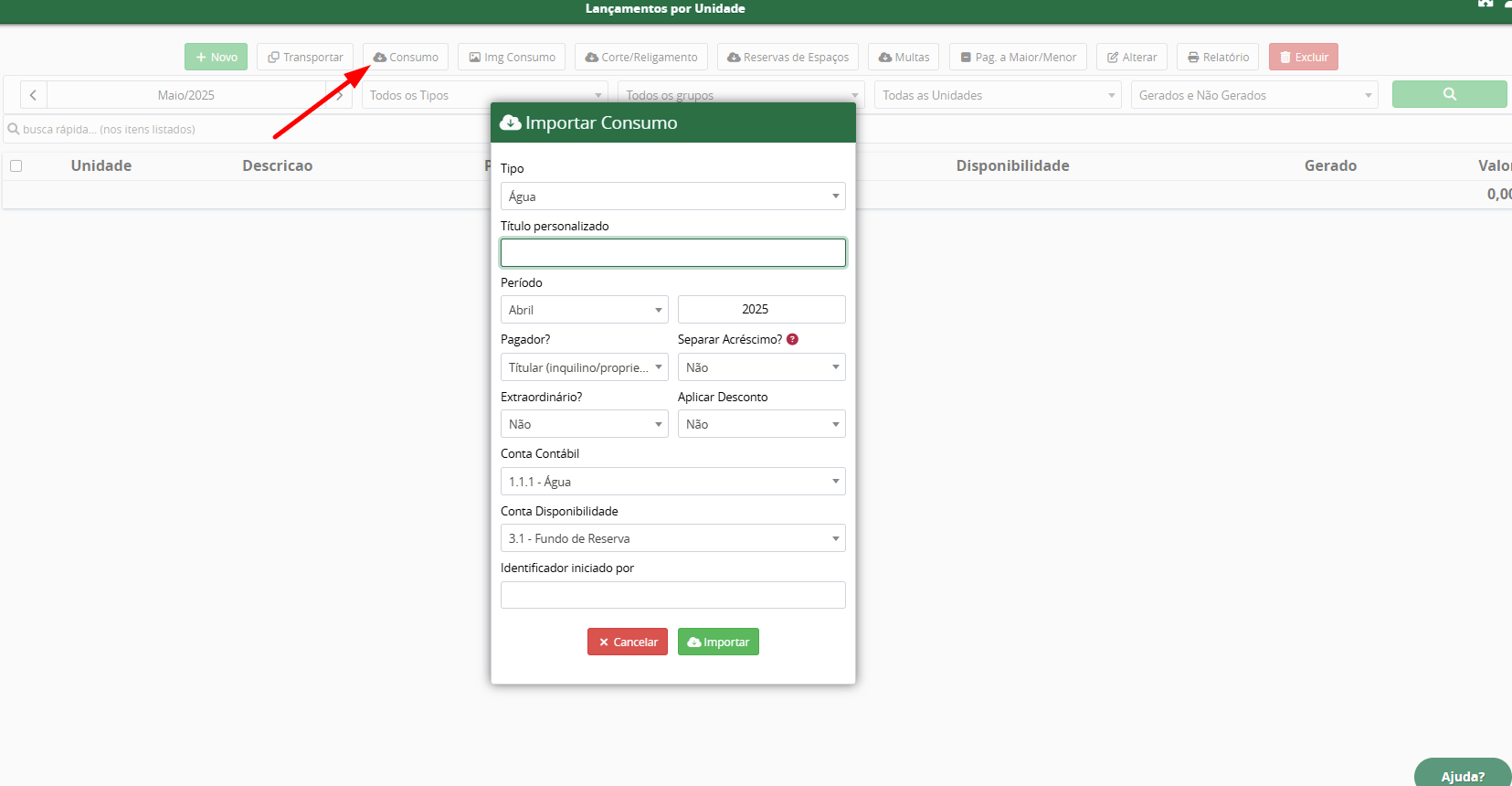Viewport: 1512px width, 786px height.
Task: Click the Multas toolbar button
Action: pos(904,57)
